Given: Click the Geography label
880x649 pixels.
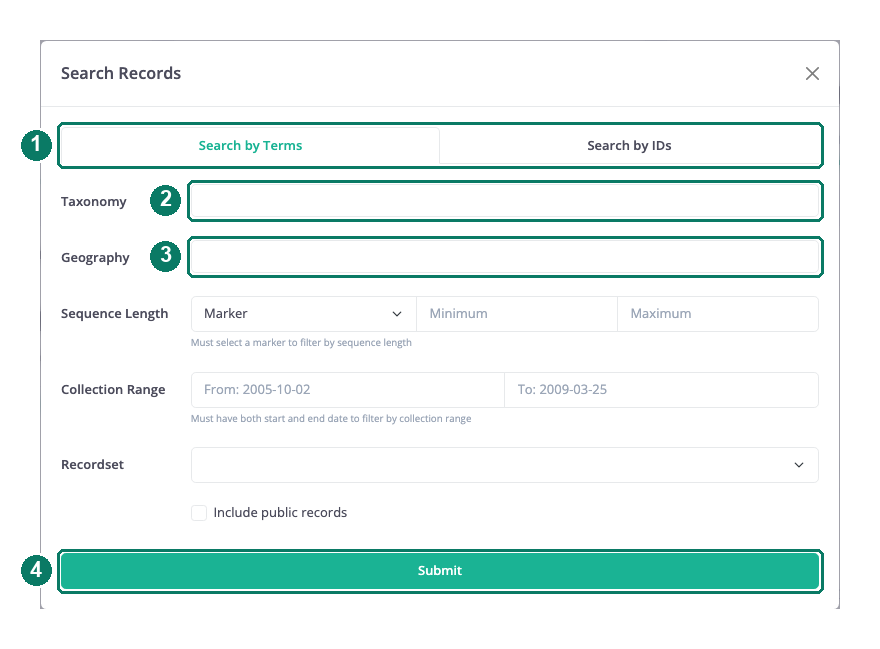Looking at the screenshot, I should pos(95,258).
